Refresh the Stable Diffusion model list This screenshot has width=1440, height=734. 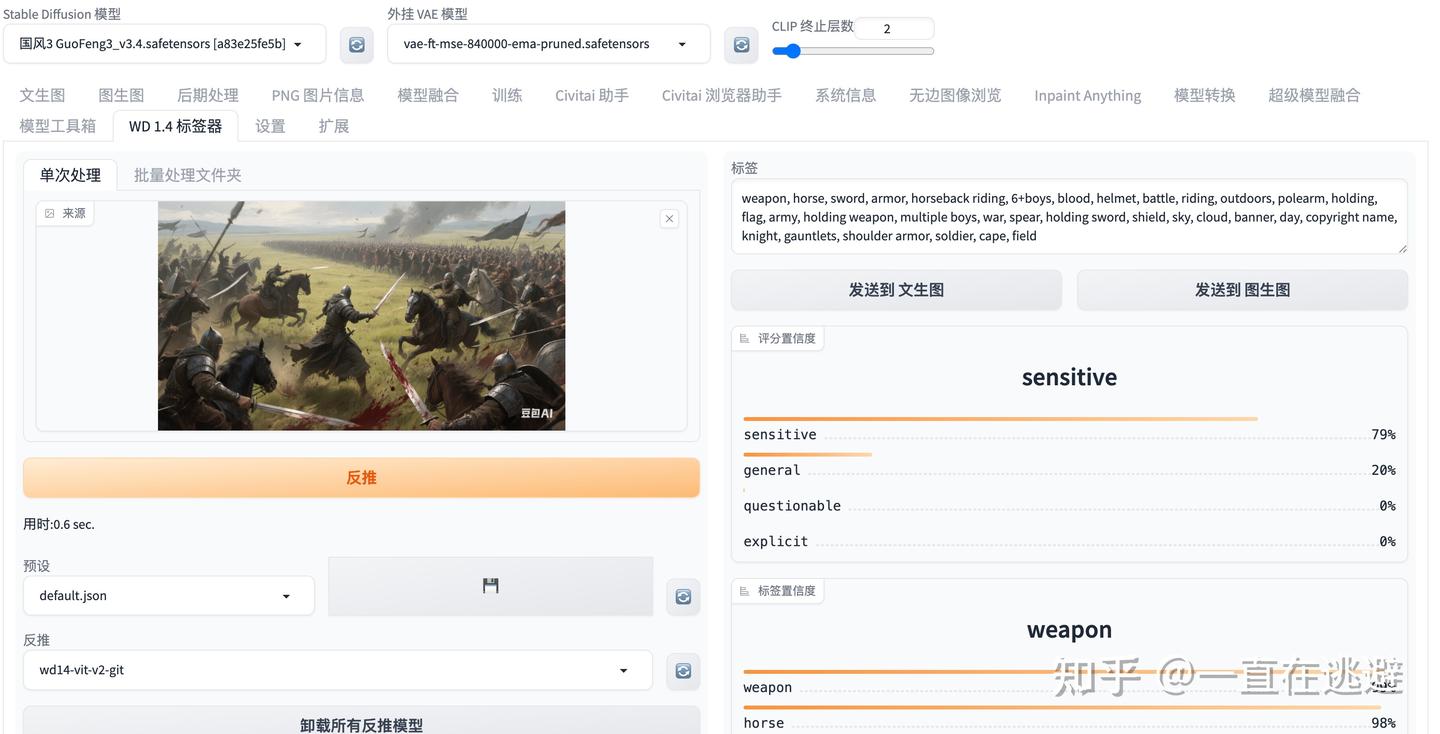[x=356, y=44]
